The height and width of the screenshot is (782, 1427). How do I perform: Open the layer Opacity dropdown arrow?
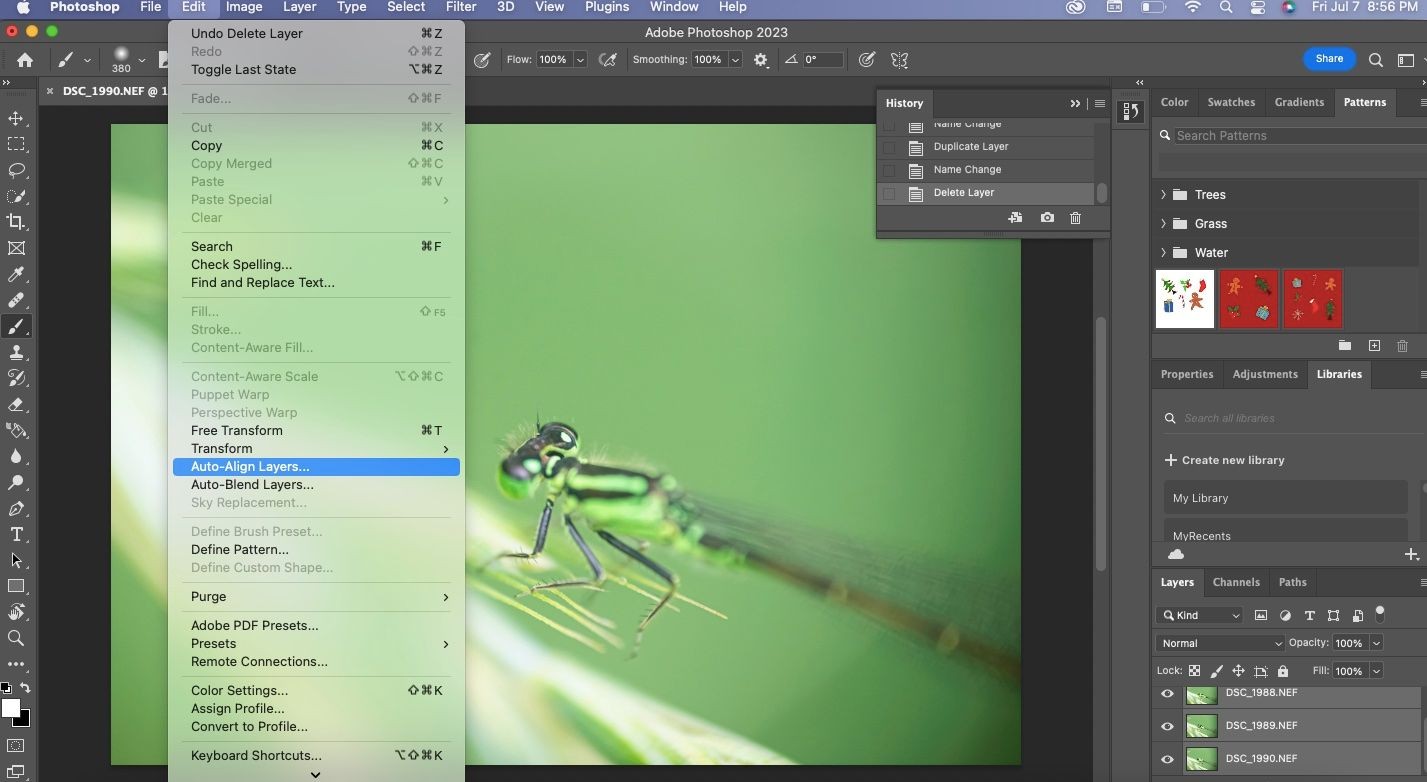click(x=1376, y=643)
